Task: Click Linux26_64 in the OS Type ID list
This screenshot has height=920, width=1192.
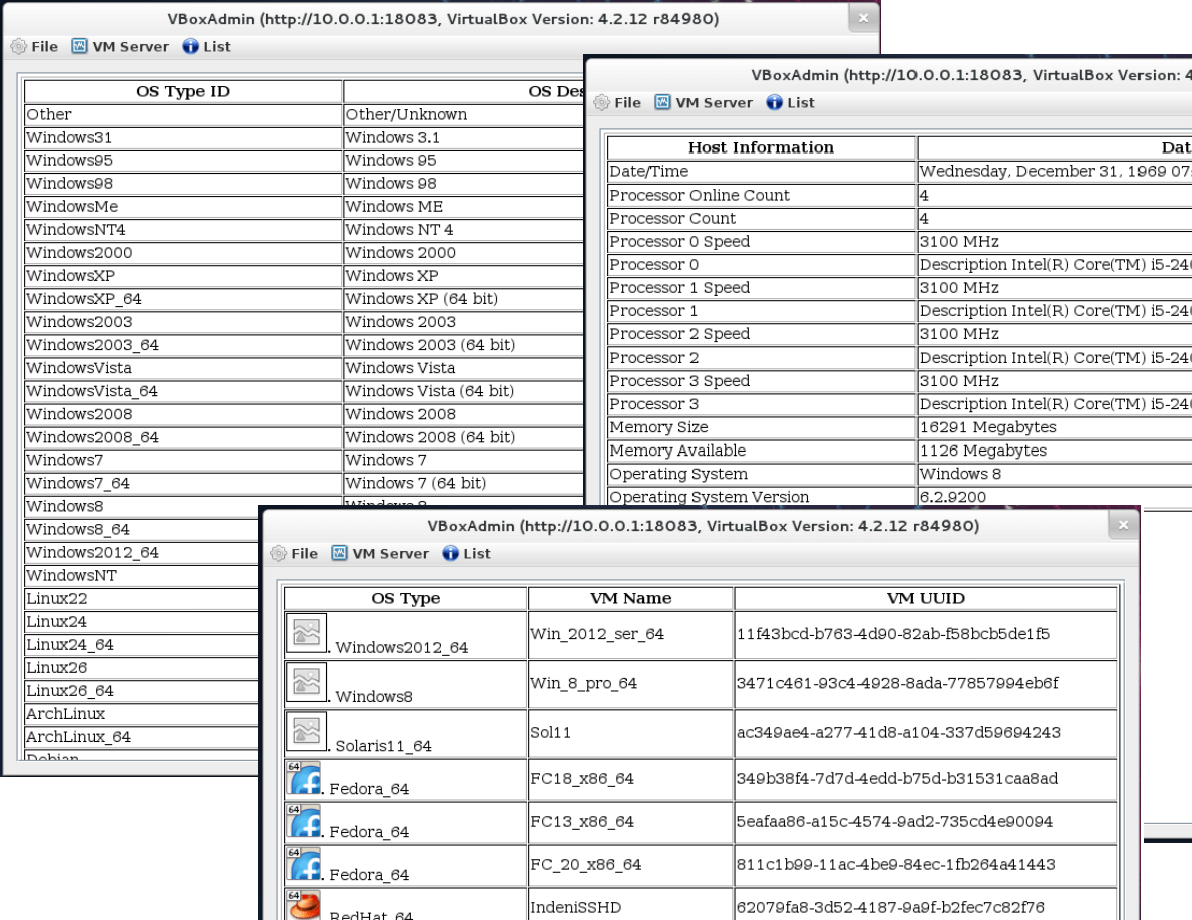Action: pyautogui.click(x=70, y=691)
